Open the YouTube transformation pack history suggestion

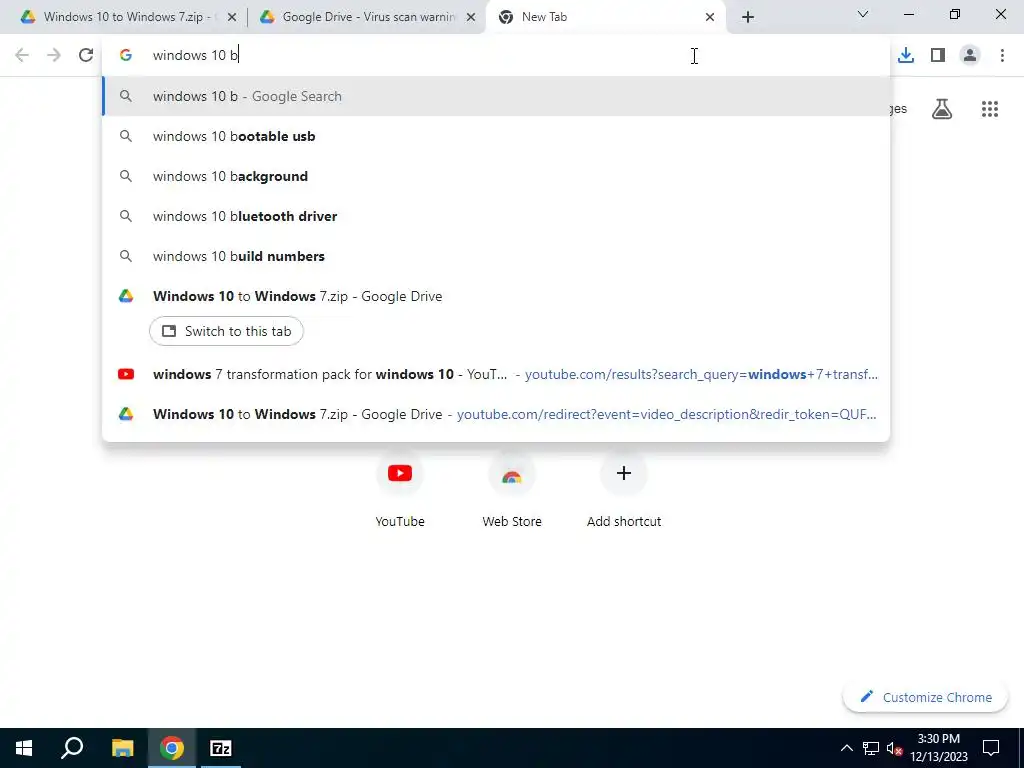point(496,374)
